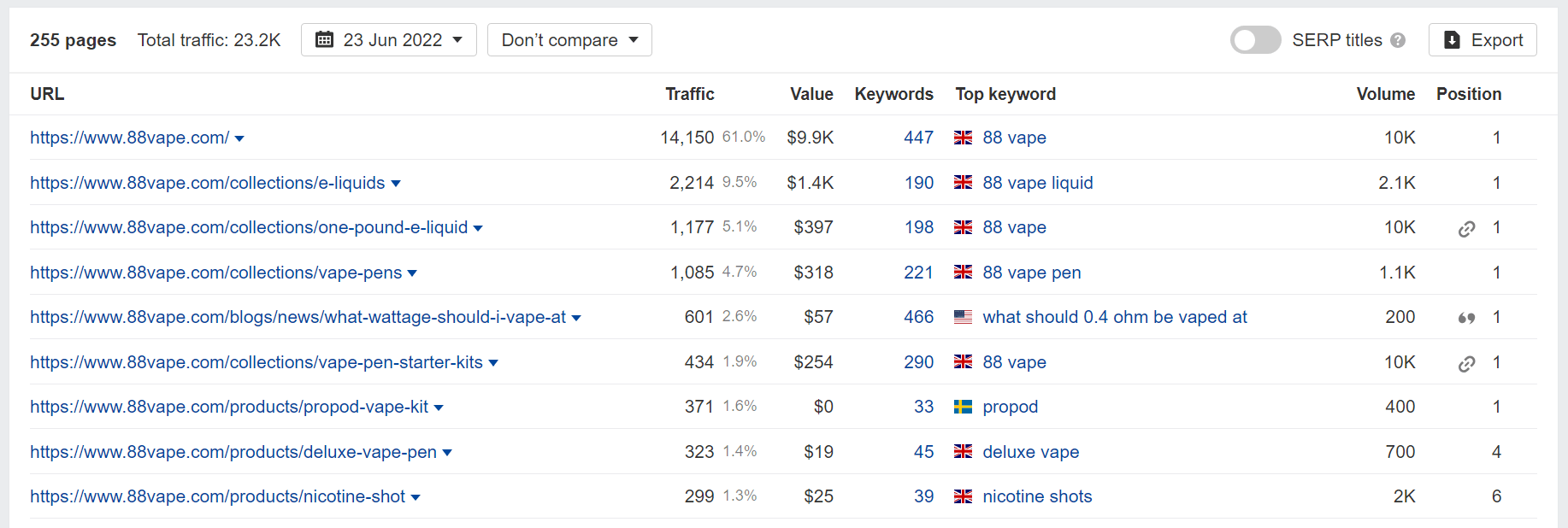Viewport: 1568px width, 528px height.
Task: Click the 14,150 traffic value
Action: 687,138
